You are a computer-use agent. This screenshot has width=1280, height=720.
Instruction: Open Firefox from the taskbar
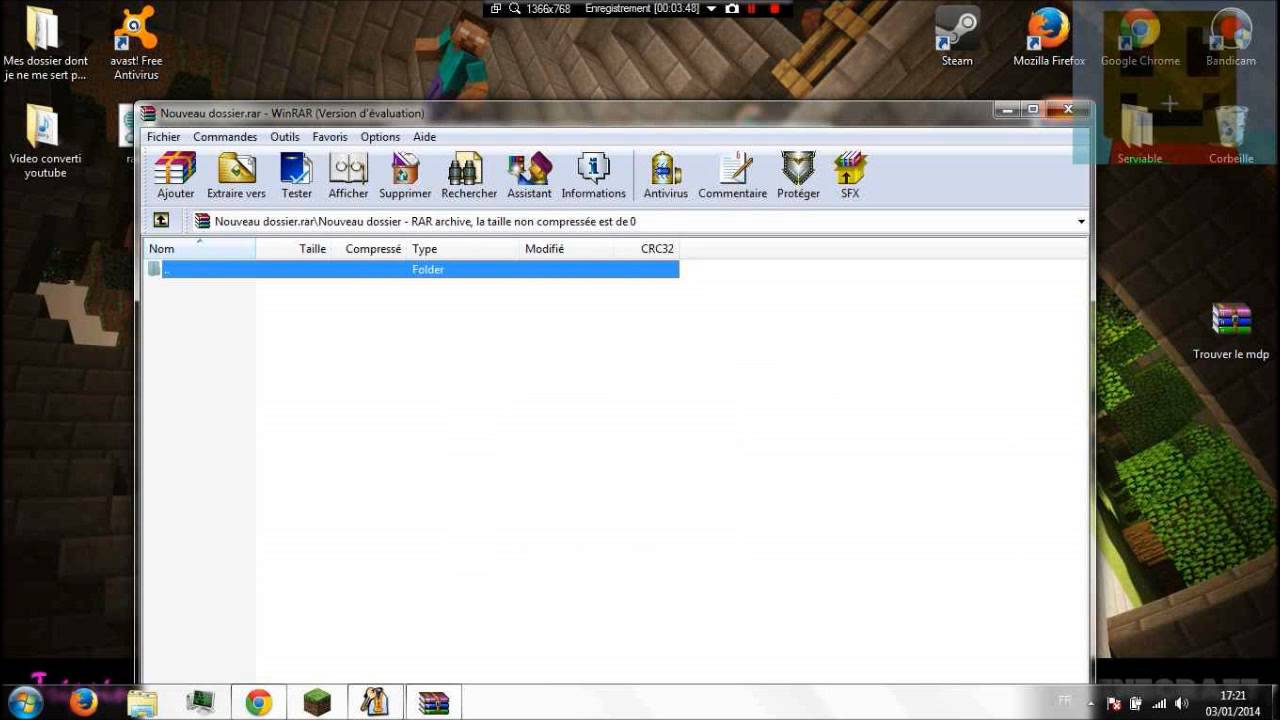click(x=84, y=702)
